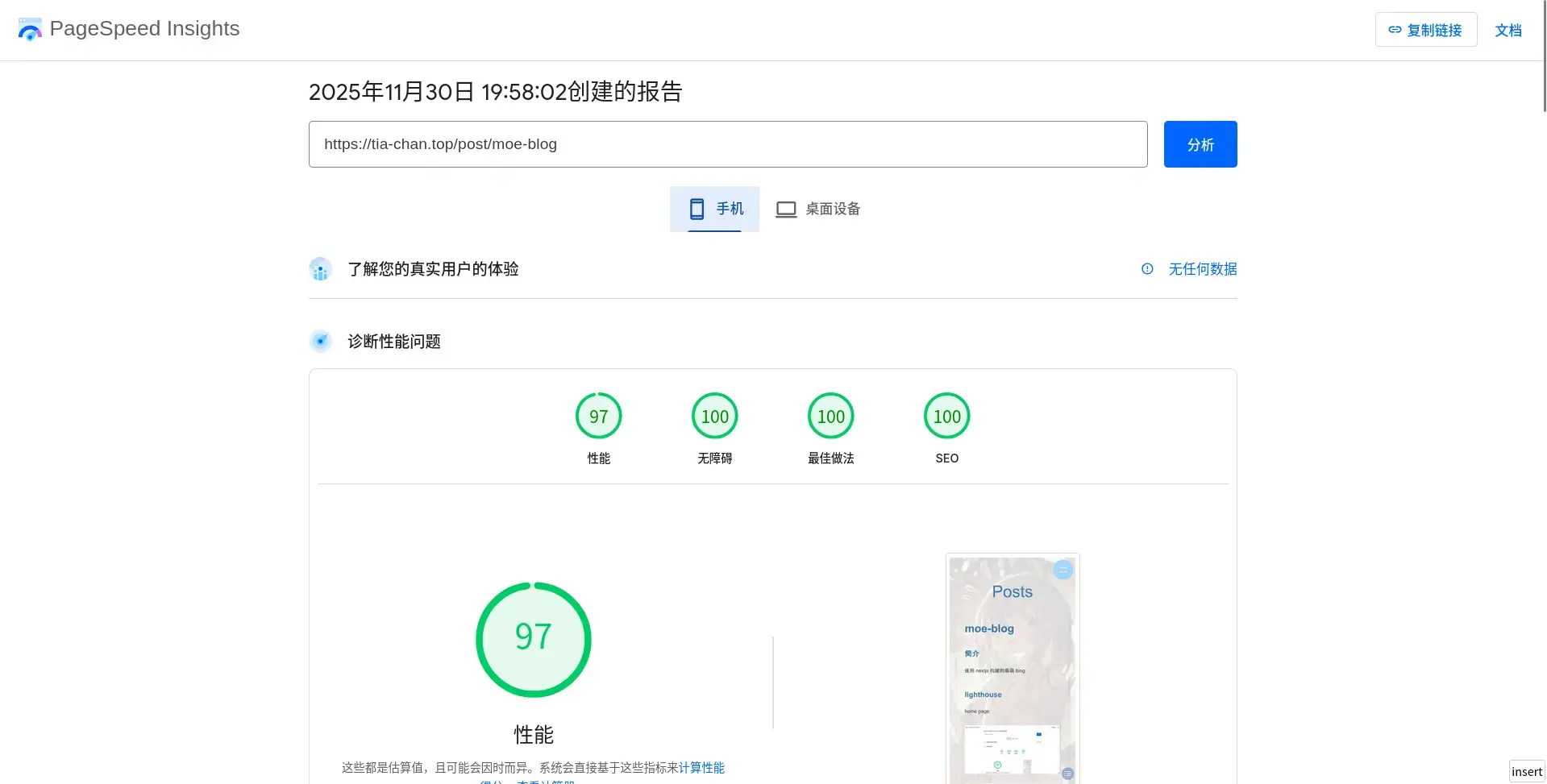Switch to the 手机 tab

pos(714,209)
